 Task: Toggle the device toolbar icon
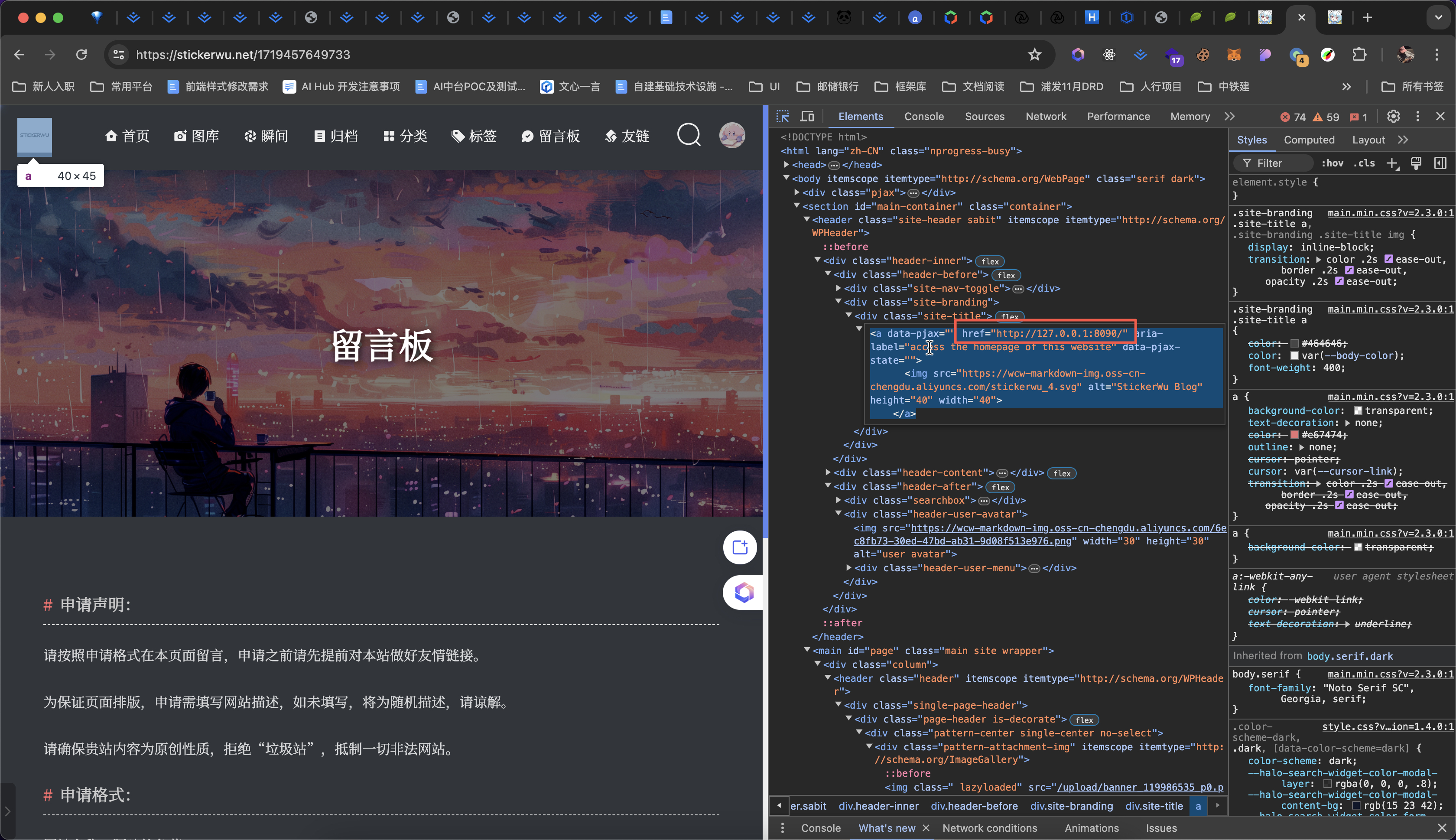click(807, 117)
